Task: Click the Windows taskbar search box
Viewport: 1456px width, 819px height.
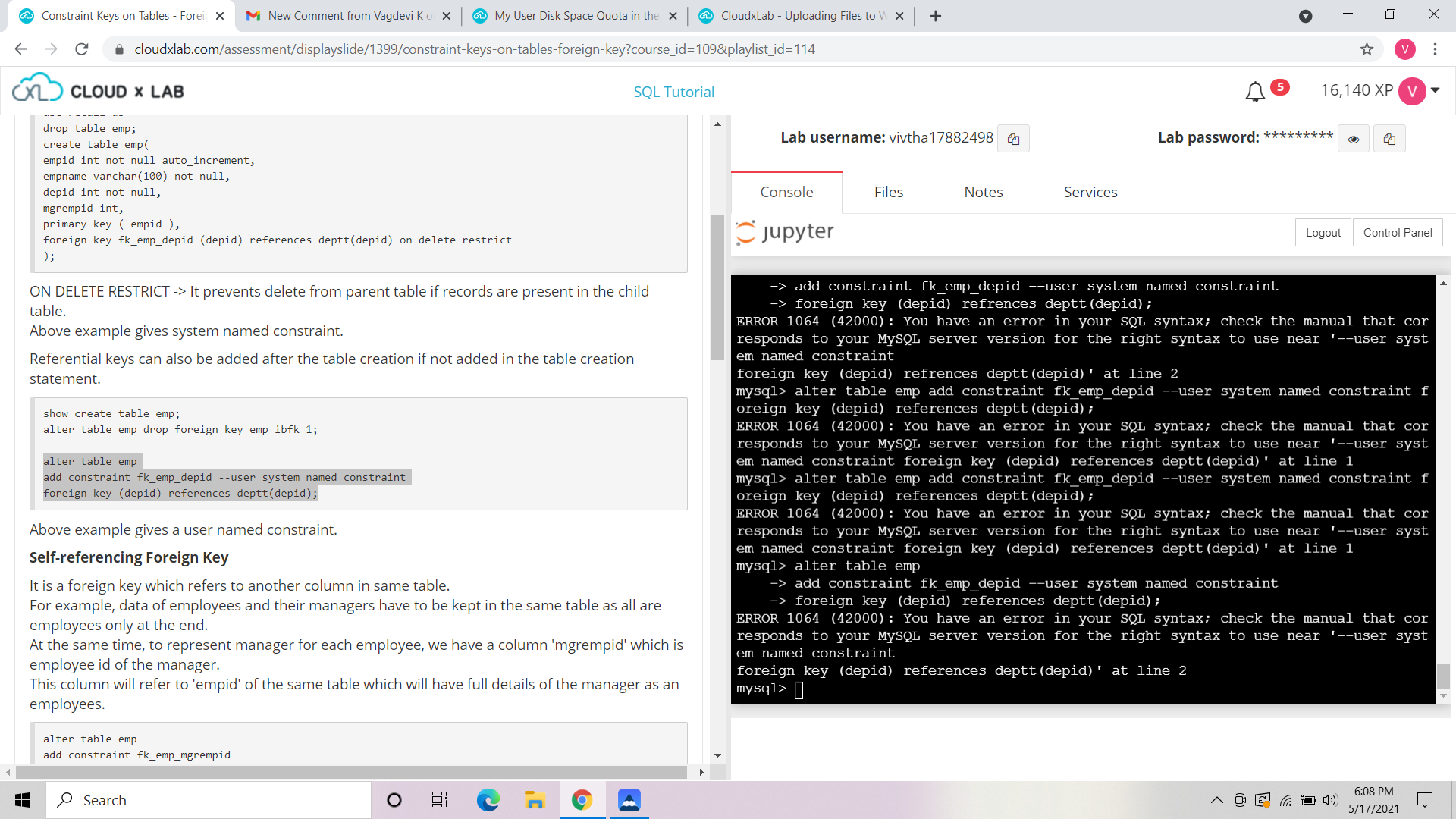Action: click(209, 800)
